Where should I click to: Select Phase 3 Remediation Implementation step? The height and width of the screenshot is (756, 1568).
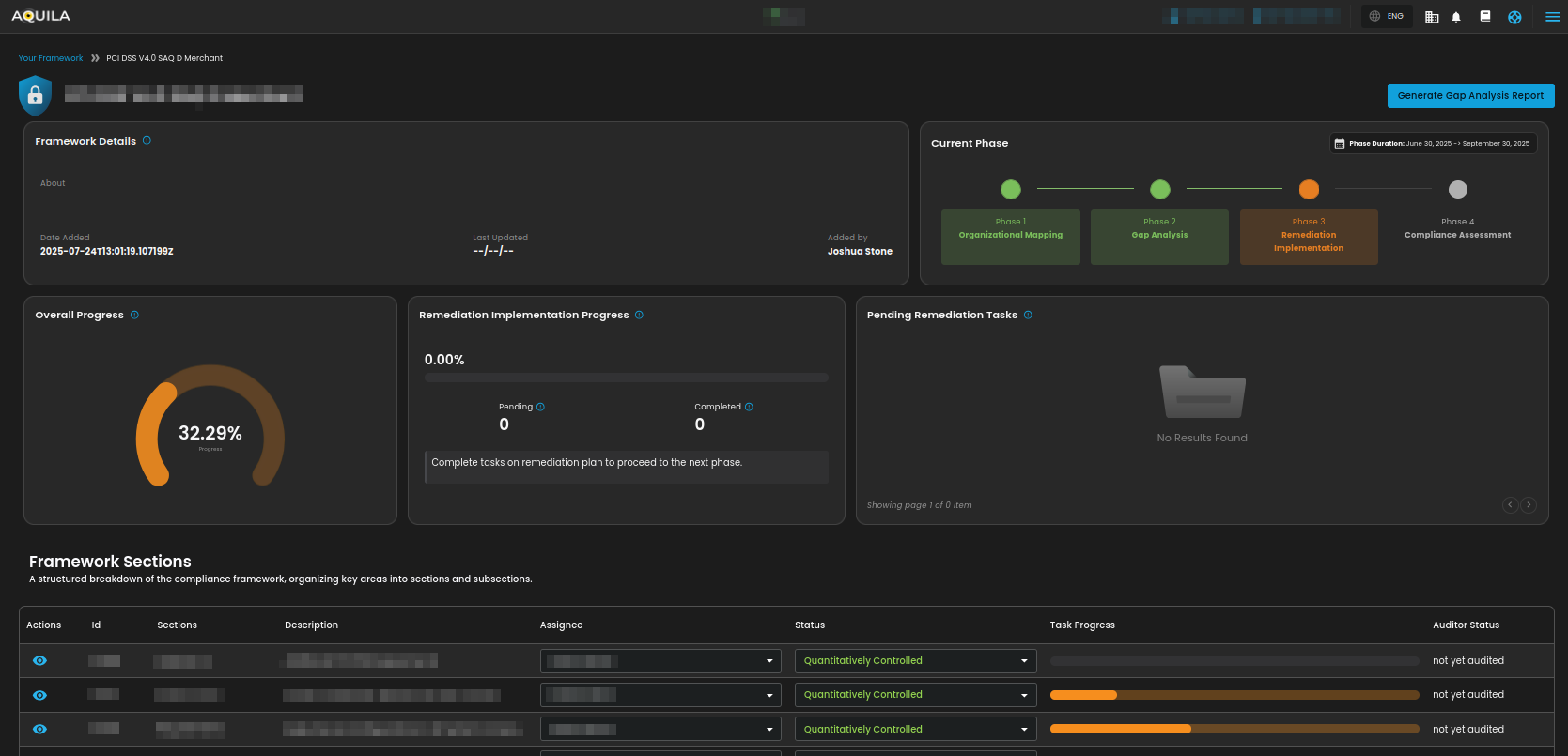coord(1308,237)
